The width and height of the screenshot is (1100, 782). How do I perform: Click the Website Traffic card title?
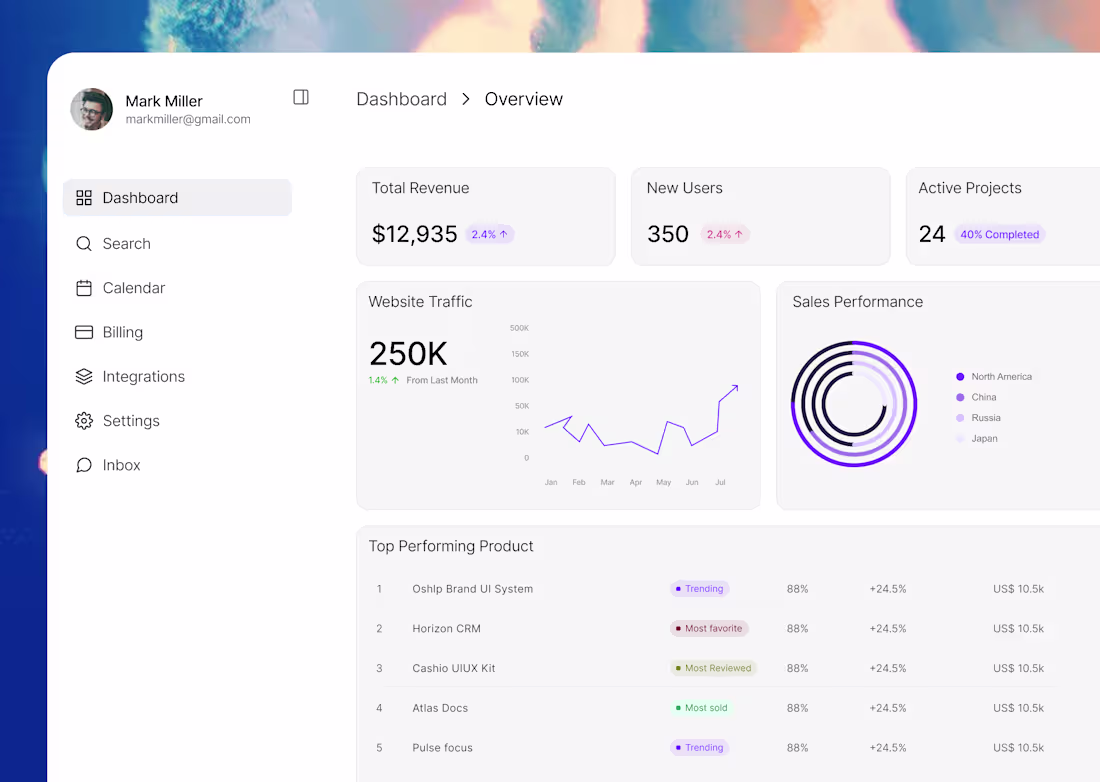tap(420, 302)
